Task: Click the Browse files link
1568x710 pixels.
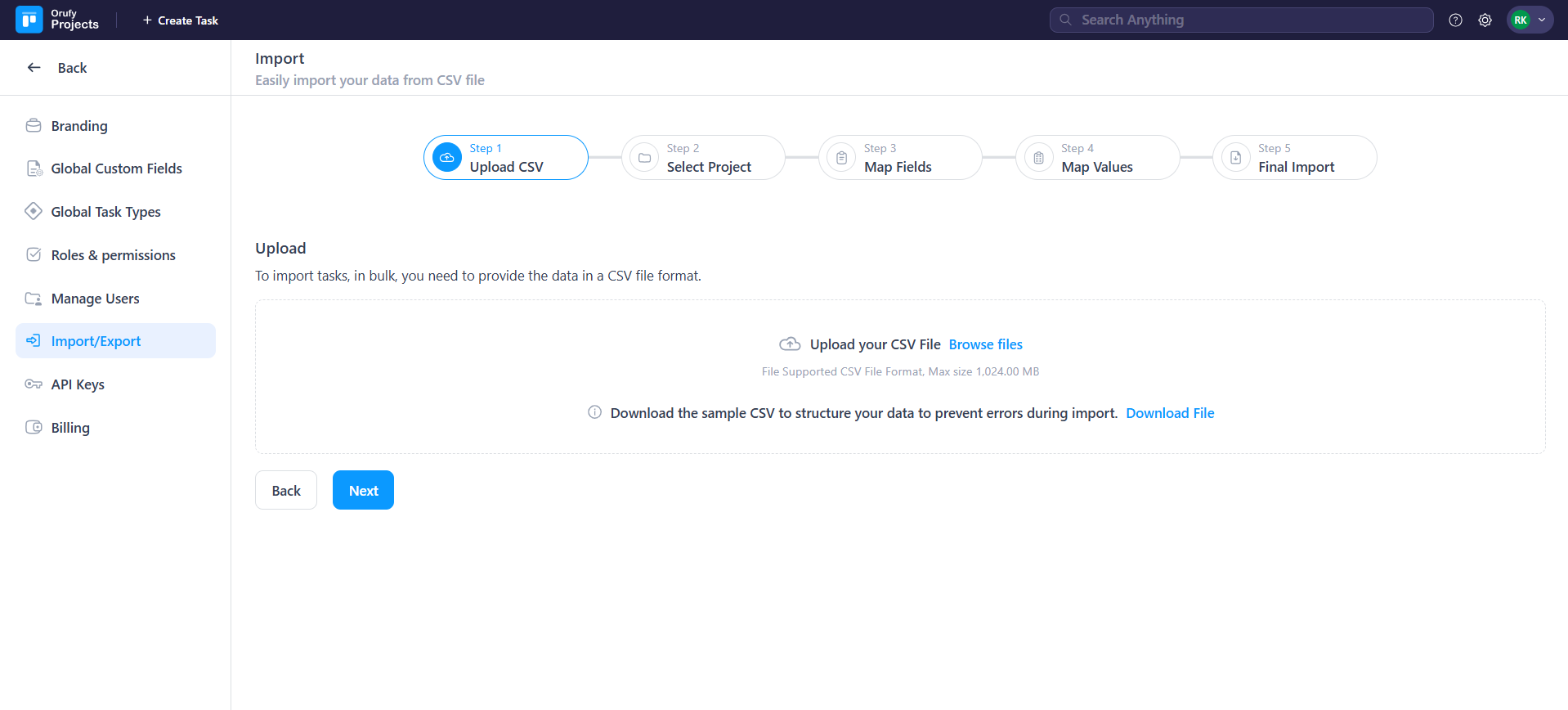Action: pos(985,344)
